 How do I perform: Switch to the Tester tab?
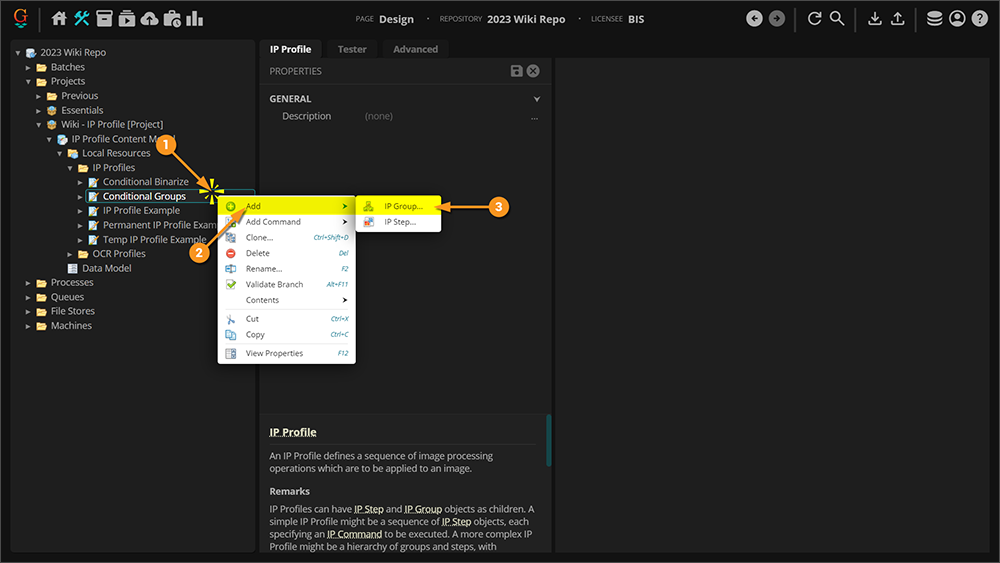tap(352, 49)
